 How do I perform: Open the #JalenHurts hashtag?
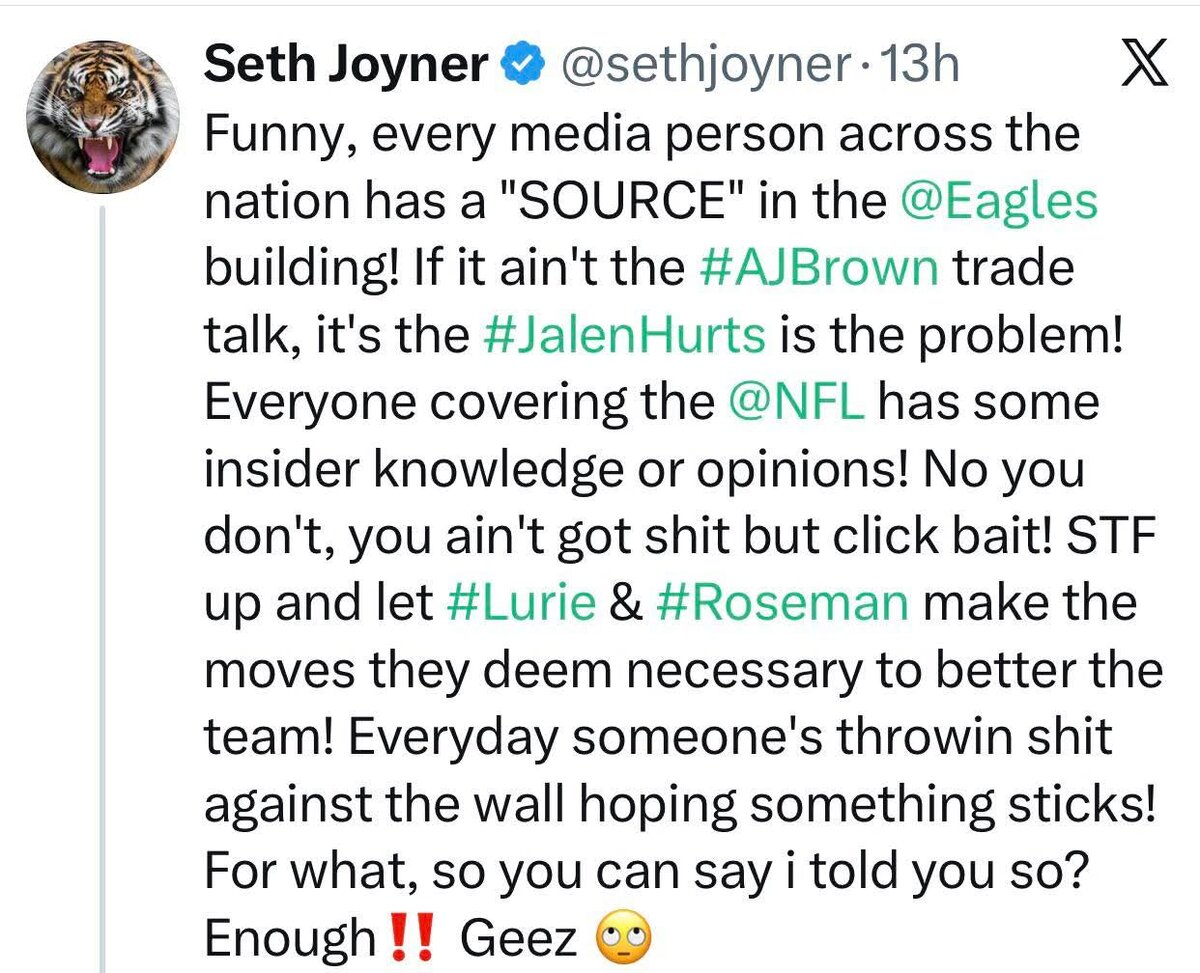623,336
